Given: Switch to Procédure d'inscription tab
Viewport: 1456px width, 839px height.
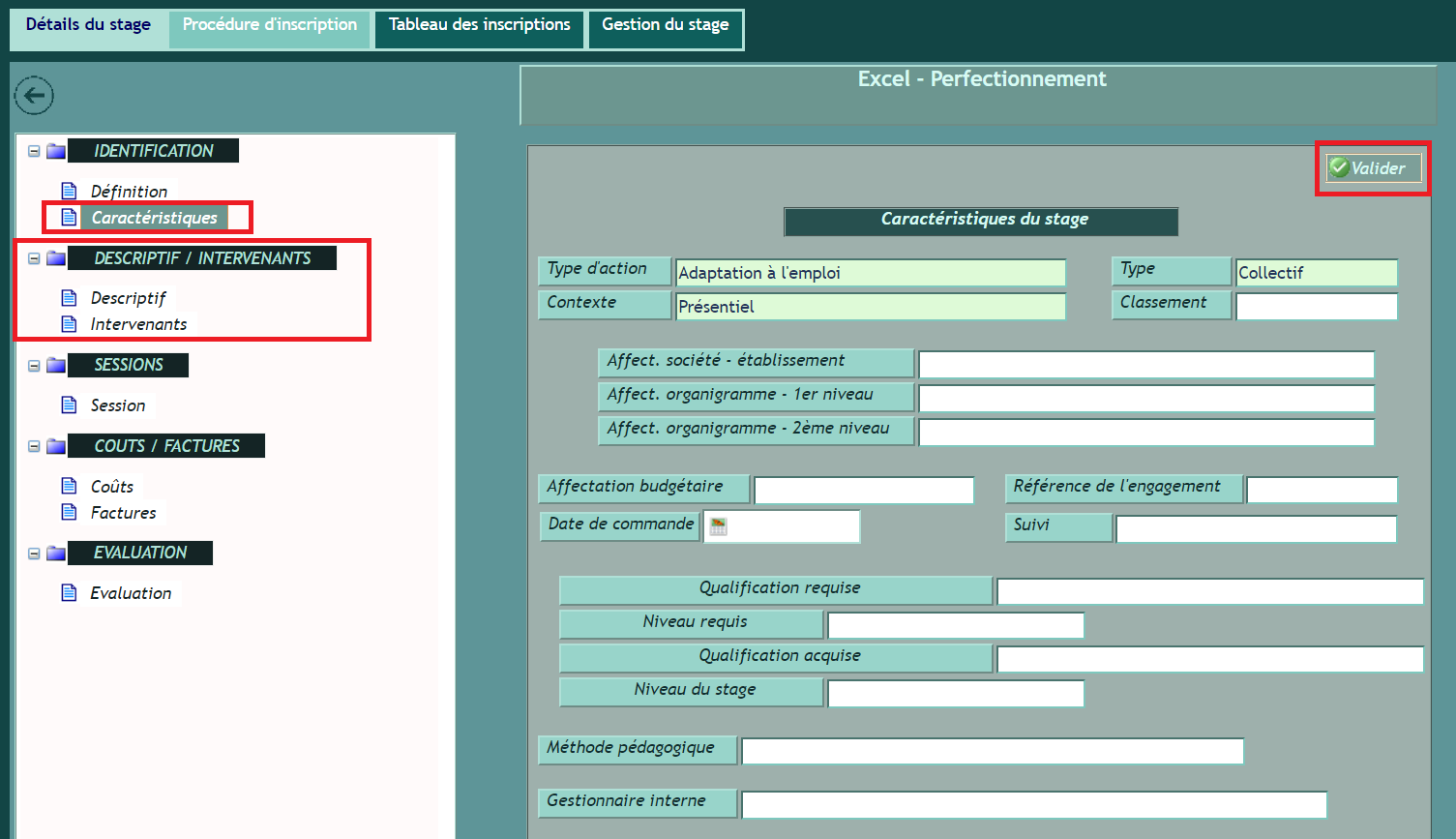Looking at the screenshot, I should [270, 25].
